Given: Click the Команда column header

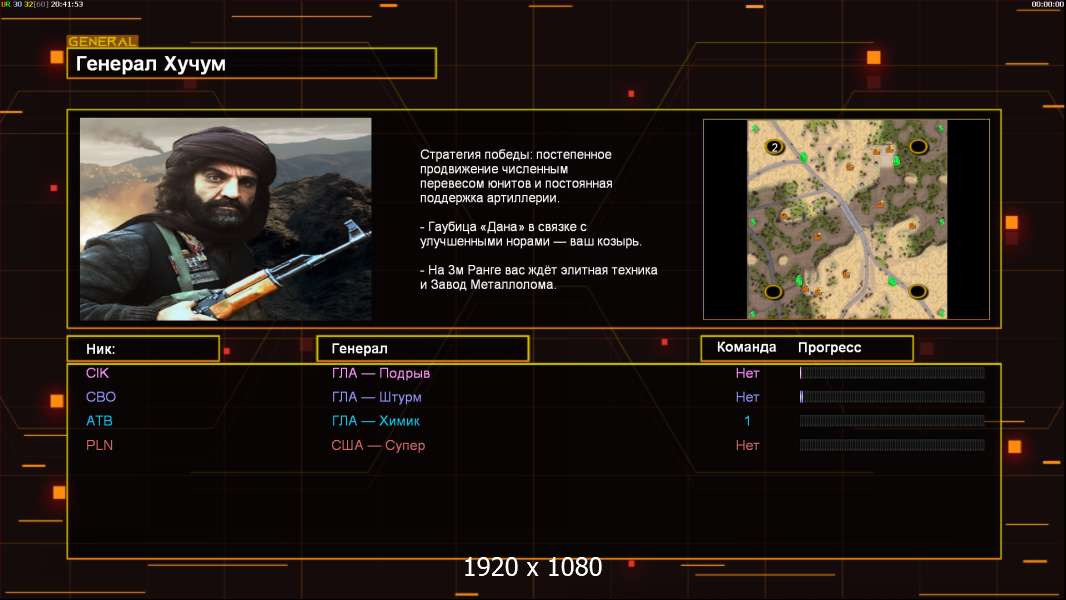Looking at the screenshot, I should 746,348.
